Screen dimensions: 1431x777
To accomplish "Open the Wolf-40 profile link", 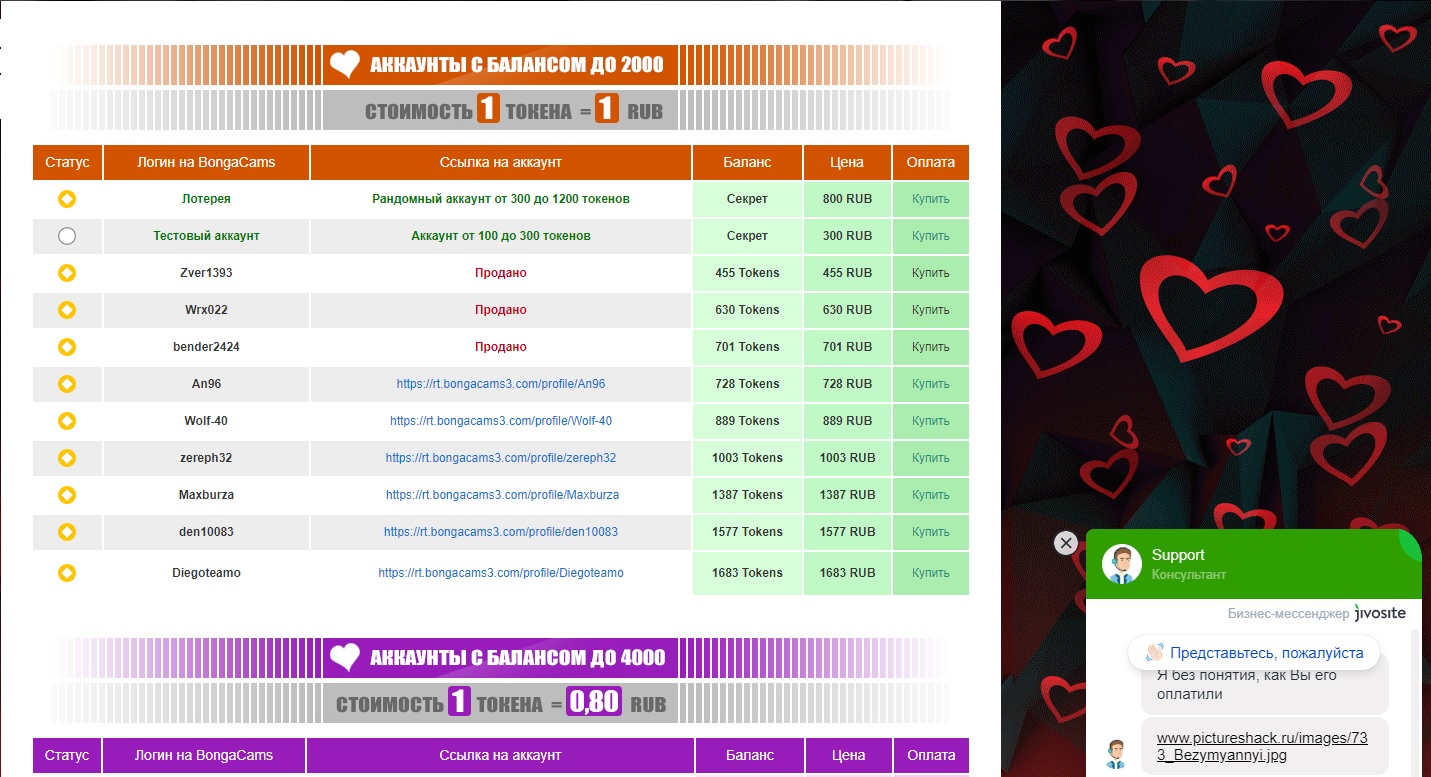I will [x=501, y=421].
